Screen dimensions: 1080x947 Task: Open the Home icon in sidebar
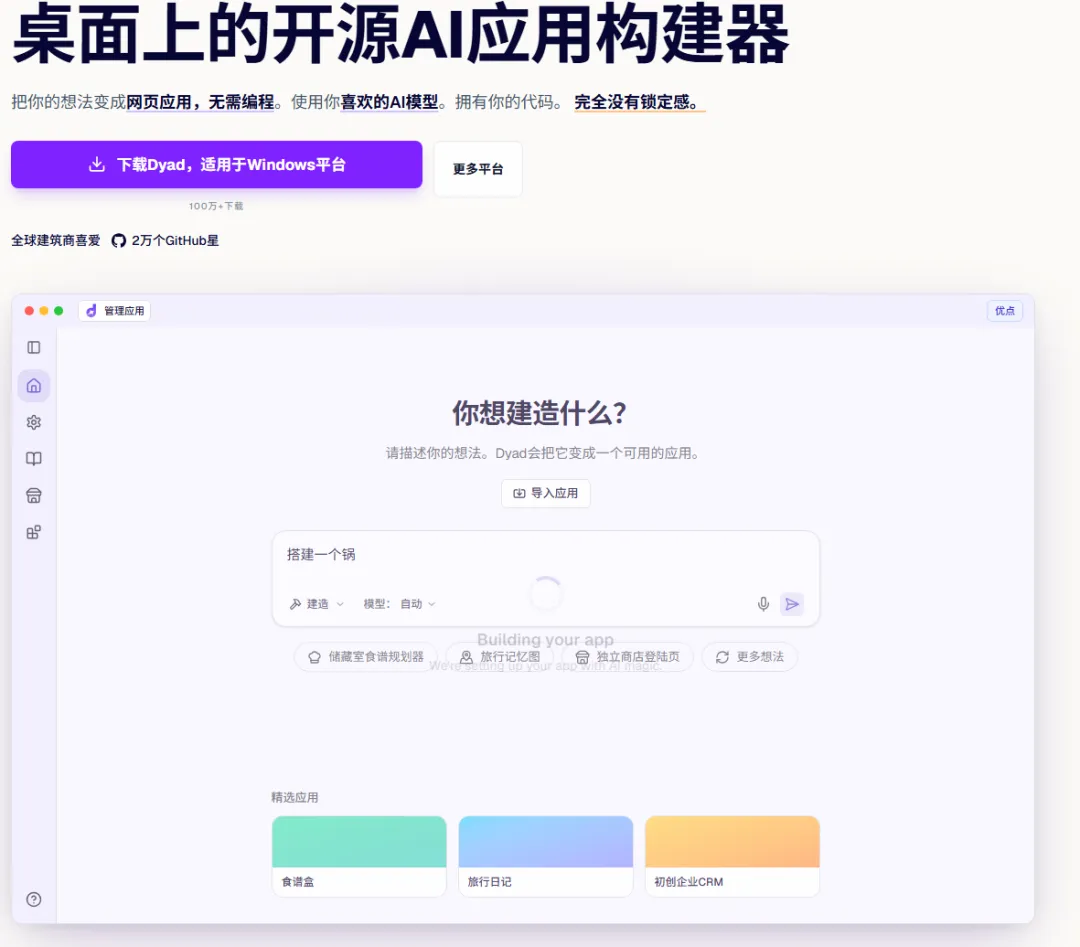34,386
